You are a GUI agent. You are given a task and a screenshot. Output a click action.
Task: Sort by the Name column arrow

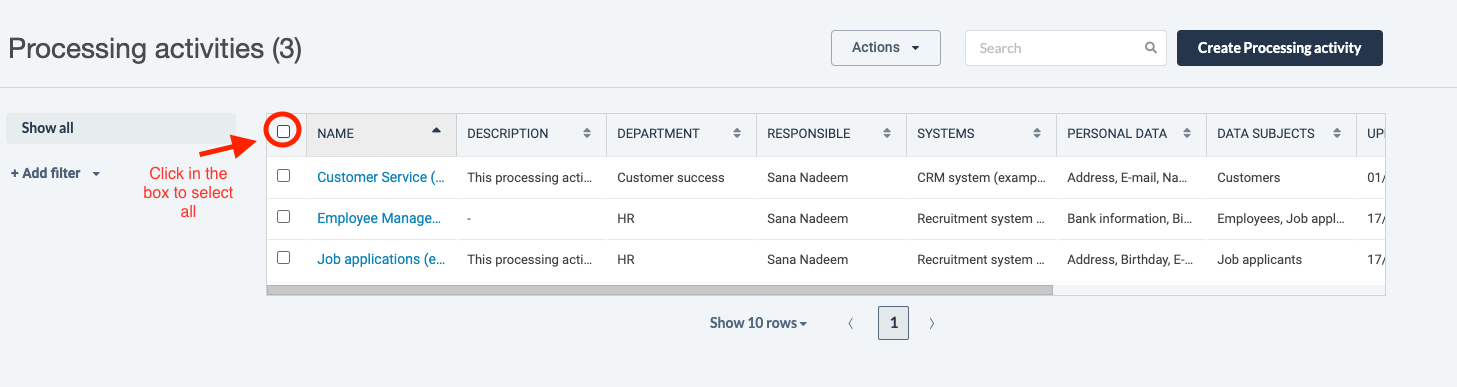pyautogui.click(x=436, y=130)
